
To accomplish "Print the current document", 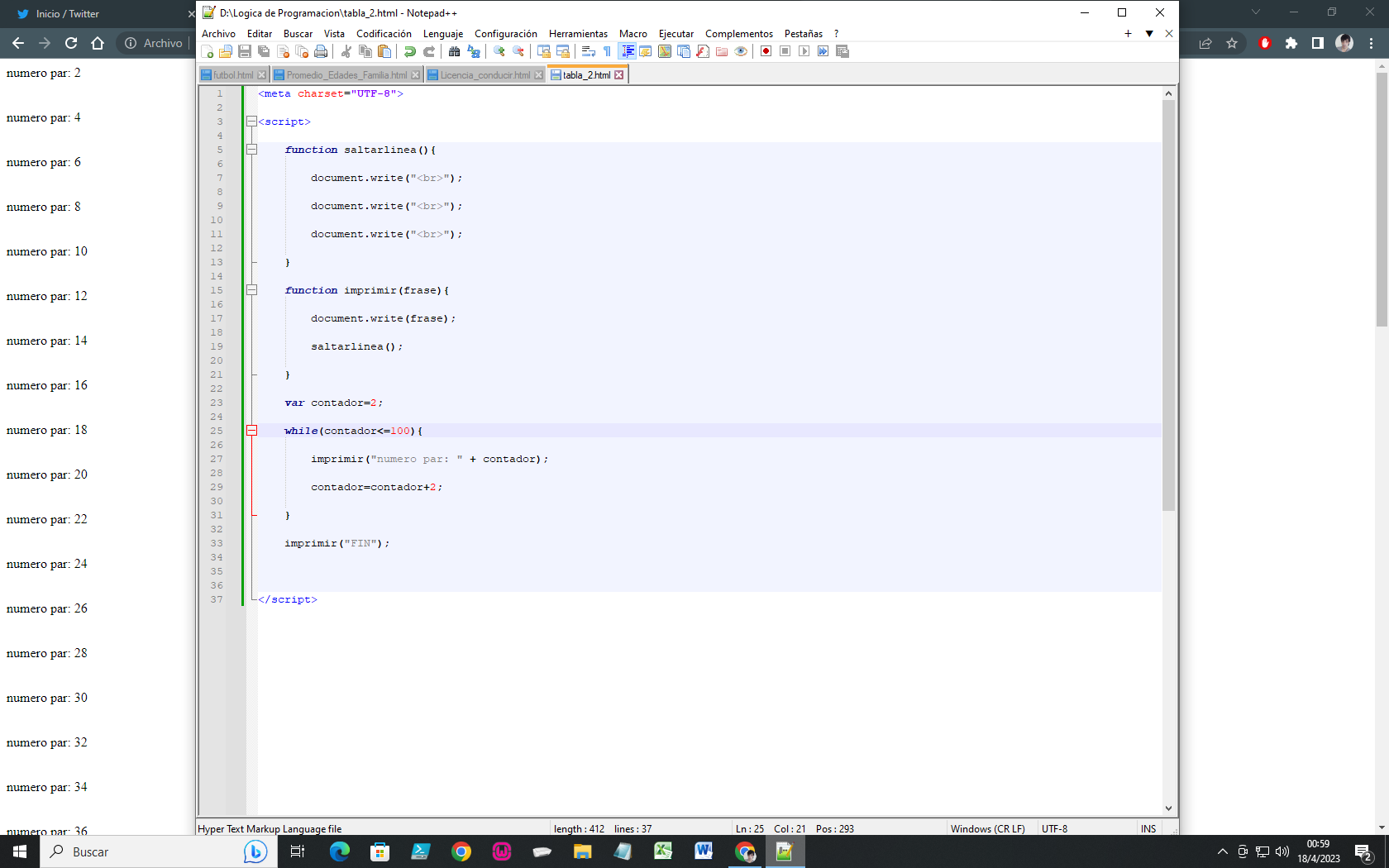I will pyautogui.click(x=321, y=51).
